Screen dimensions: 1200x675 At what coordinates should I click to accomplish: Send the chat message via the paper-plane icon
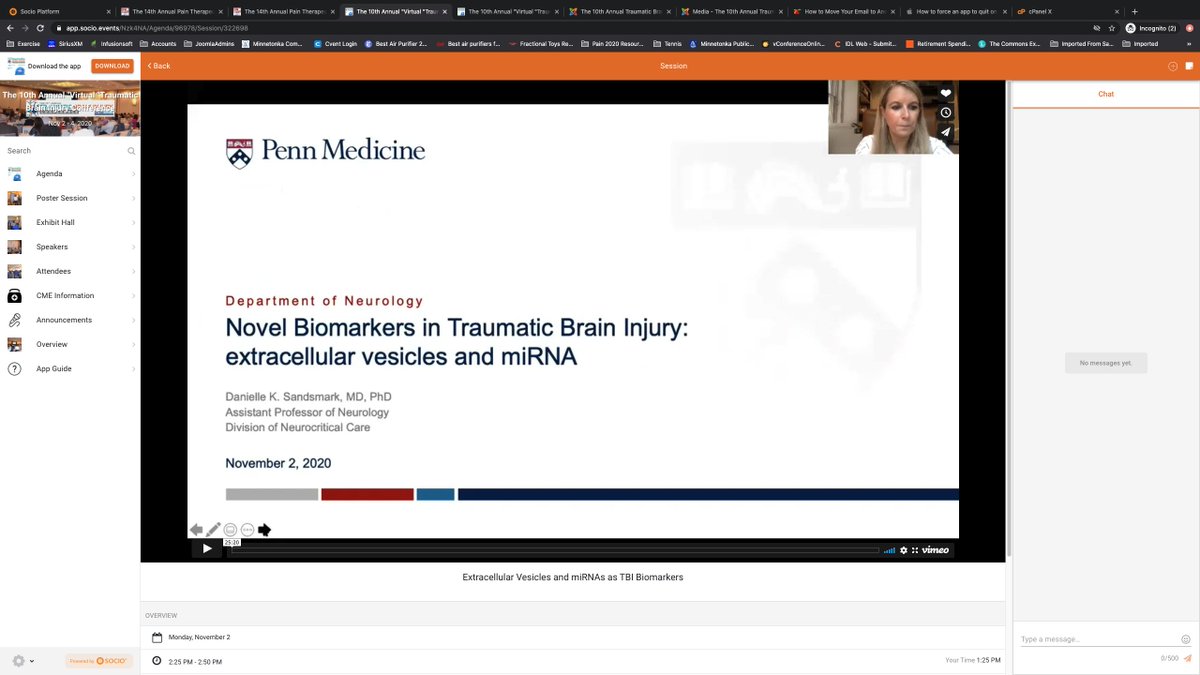tap(1188, 658)
